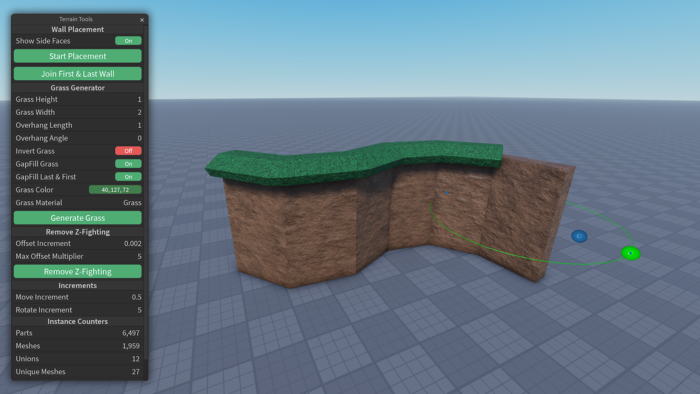Edit the Max Offset Multiplier value

coord(139,256)
